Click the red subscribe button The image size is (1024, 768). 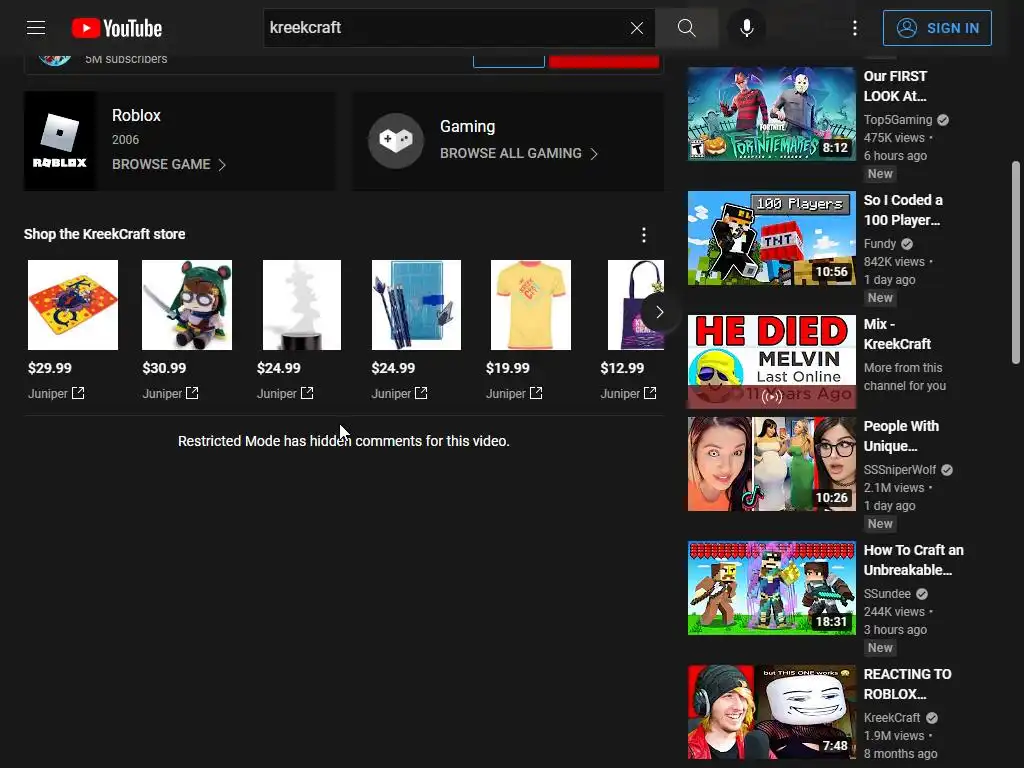pyautogui.click(x=603, y=61)
